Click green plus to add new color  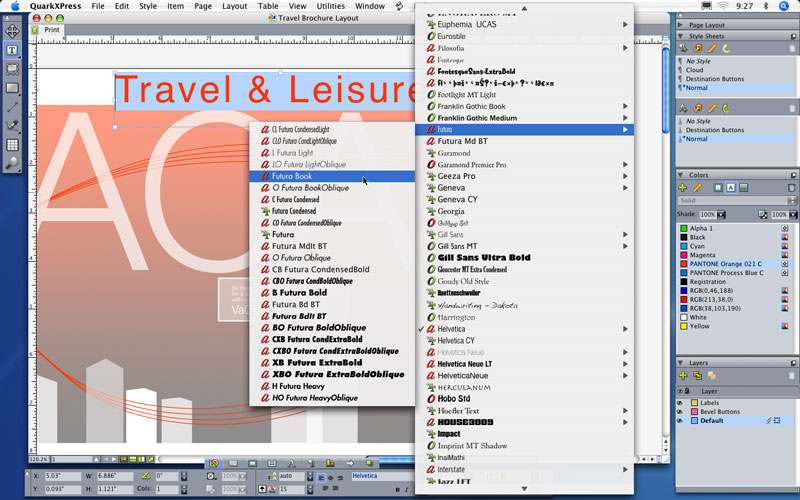coord(683,187)
